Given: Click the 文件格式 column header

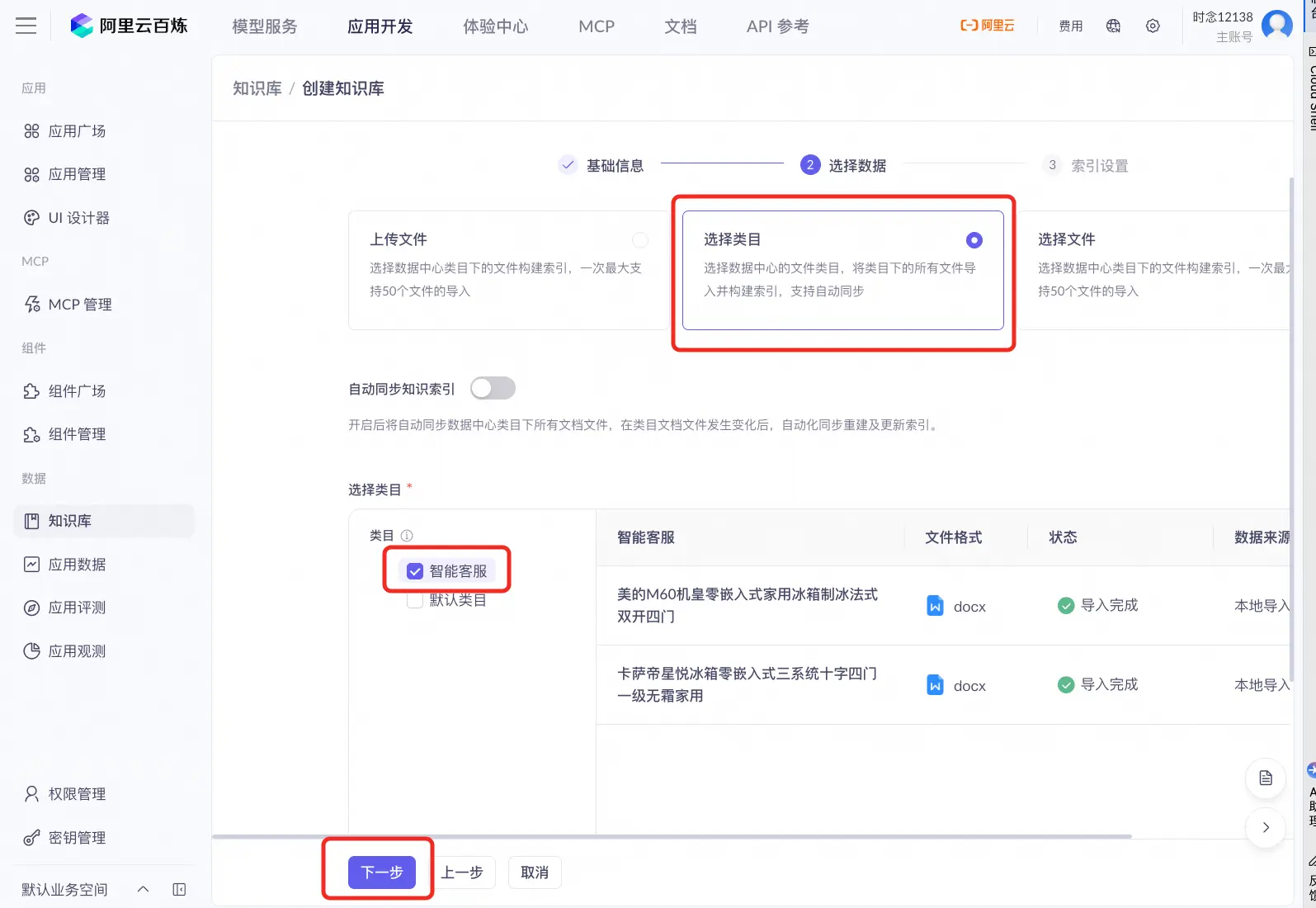Looking at the screenshot, I should coord(954,537).
